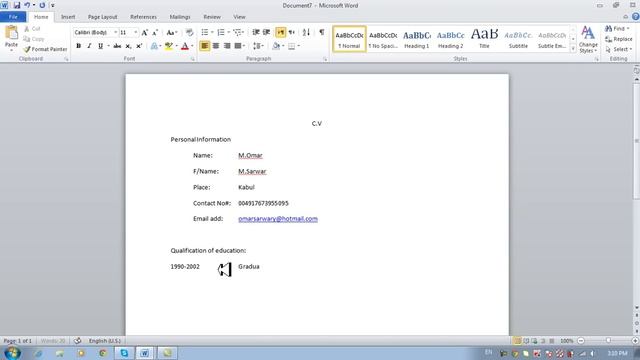Toggle subscript formatting

tap(128, 46)
